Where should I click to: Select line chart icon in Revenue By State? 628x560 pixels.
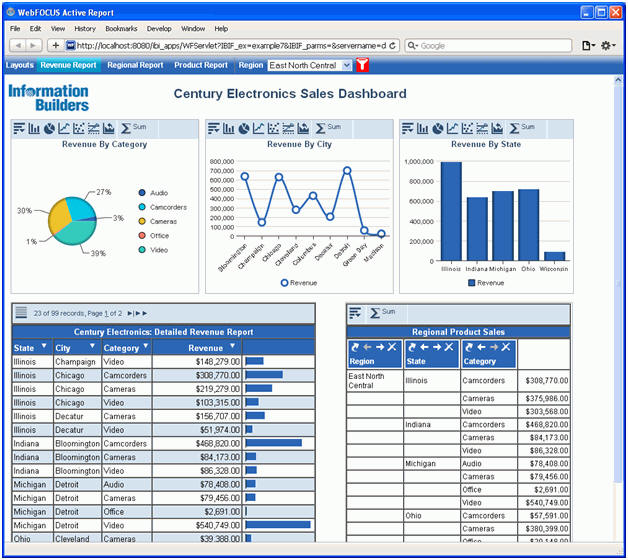pos(453,128)
